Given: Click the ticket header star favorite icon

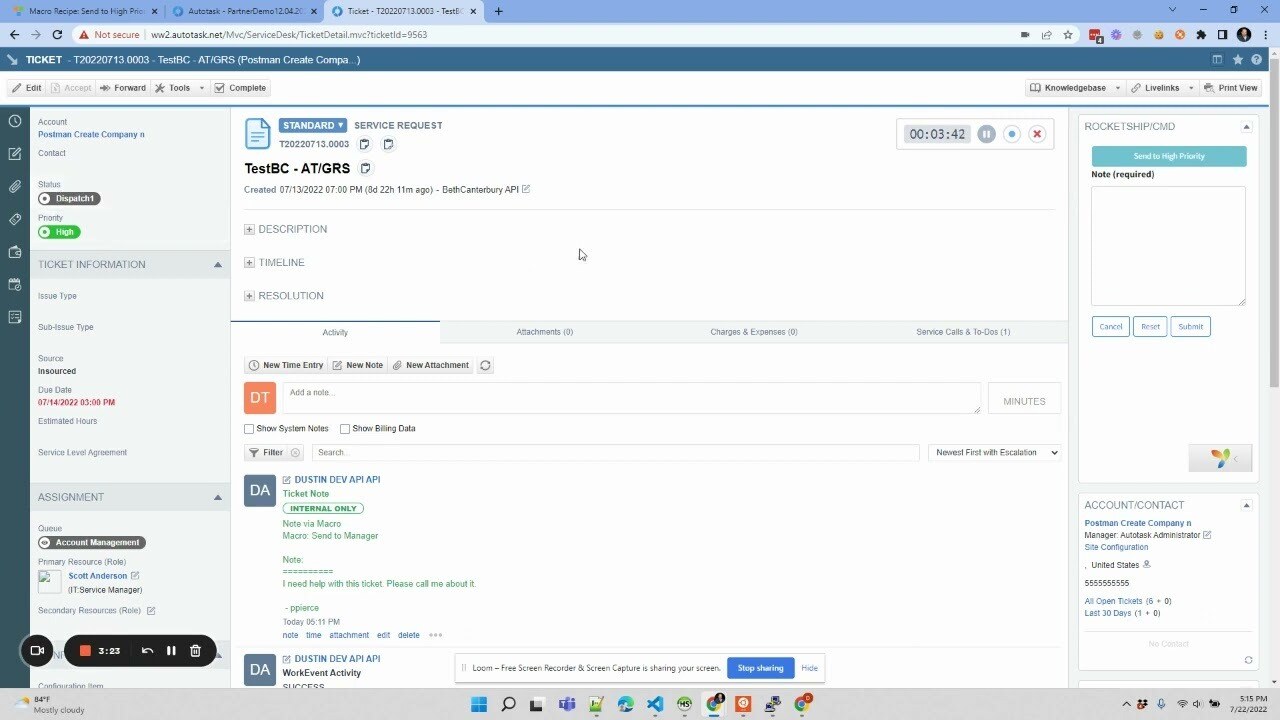Looking at the screenshot, I should [1238, 60].
